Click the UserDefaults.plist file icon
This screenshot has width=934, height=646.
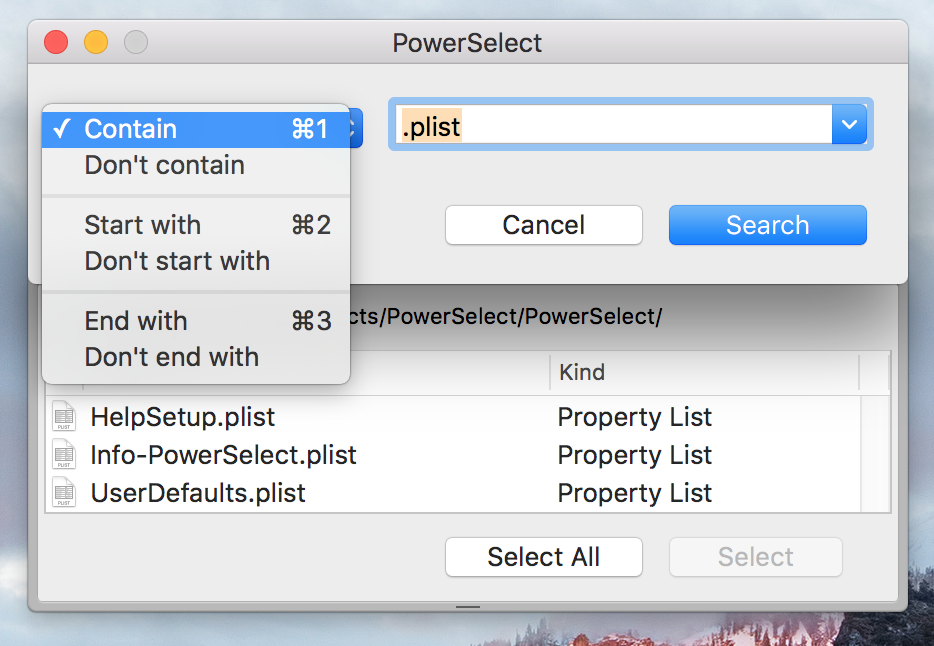[x=64, y=493]
